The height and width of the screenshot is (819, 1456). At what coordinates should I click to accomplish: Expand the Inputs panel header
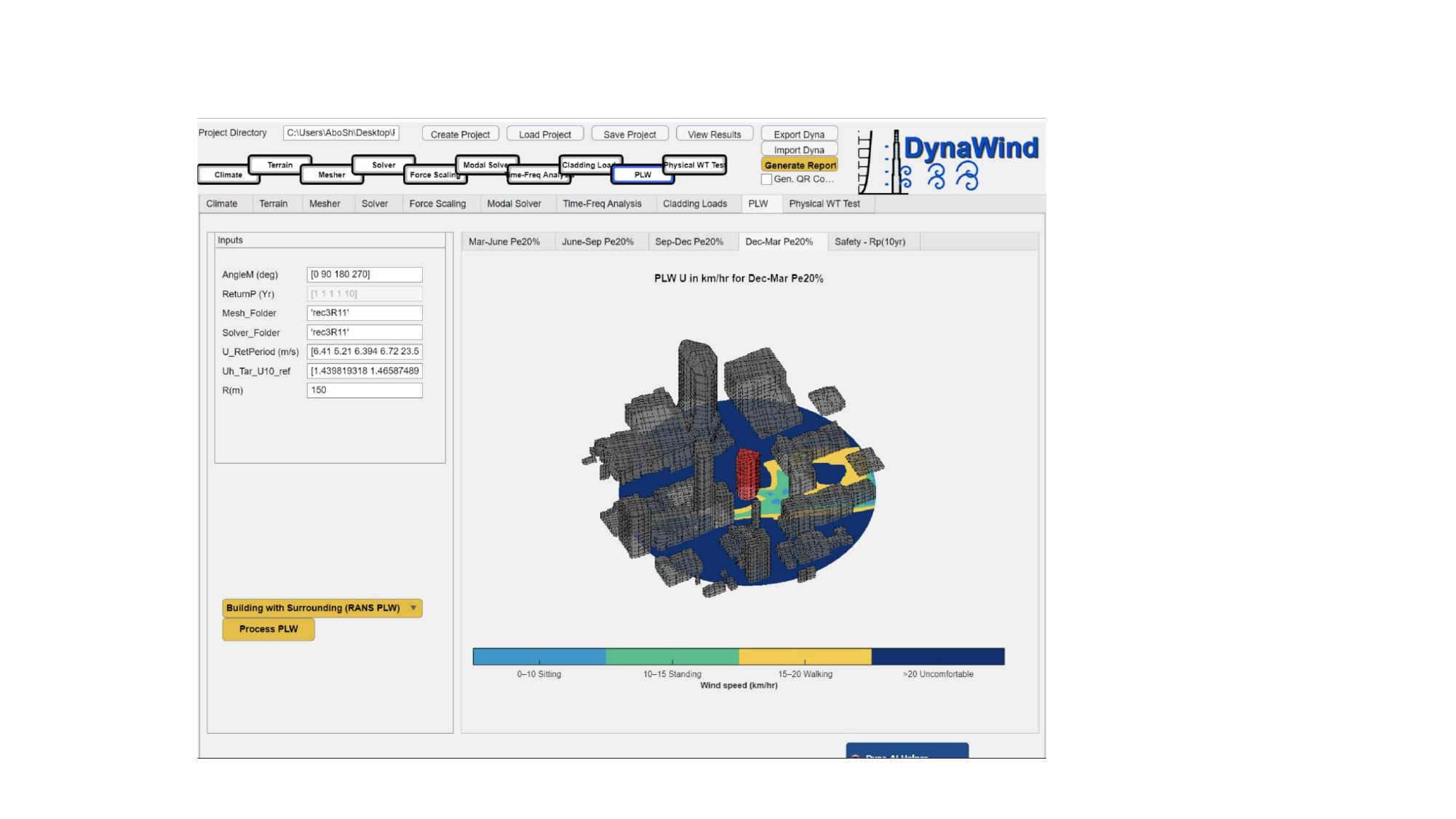tap(230, 240)
